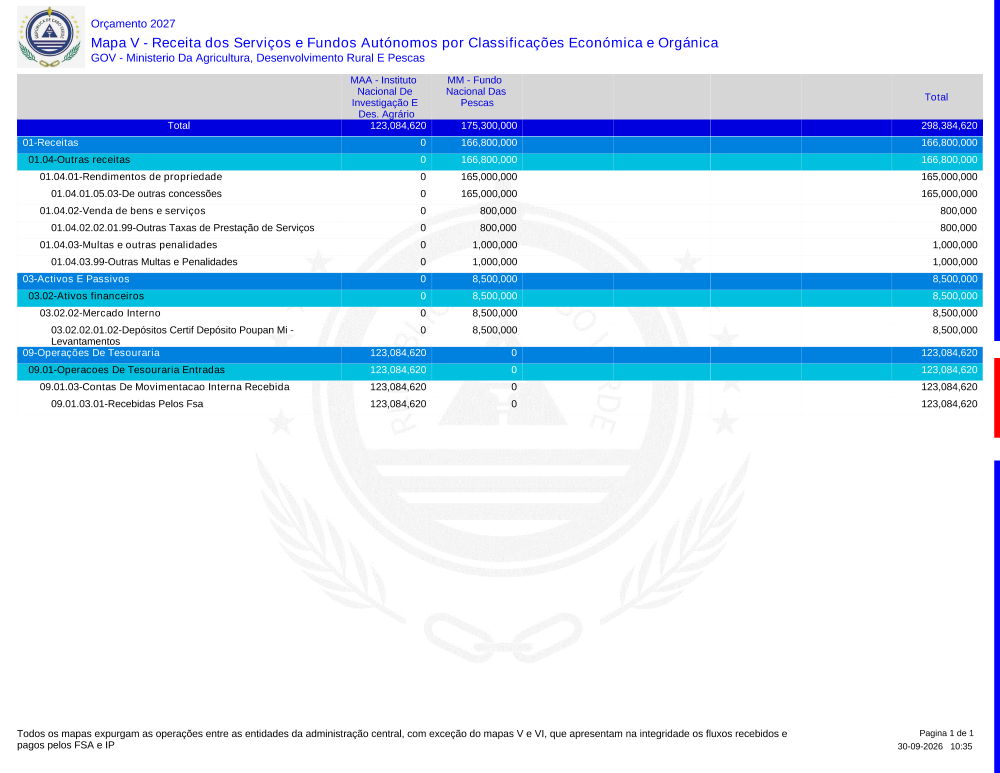This screenshot has height=773, width=1000.
Task: Select the Total column value for Venda de bens e serviços
Action: pyautogui.click(x=959, y=211)
